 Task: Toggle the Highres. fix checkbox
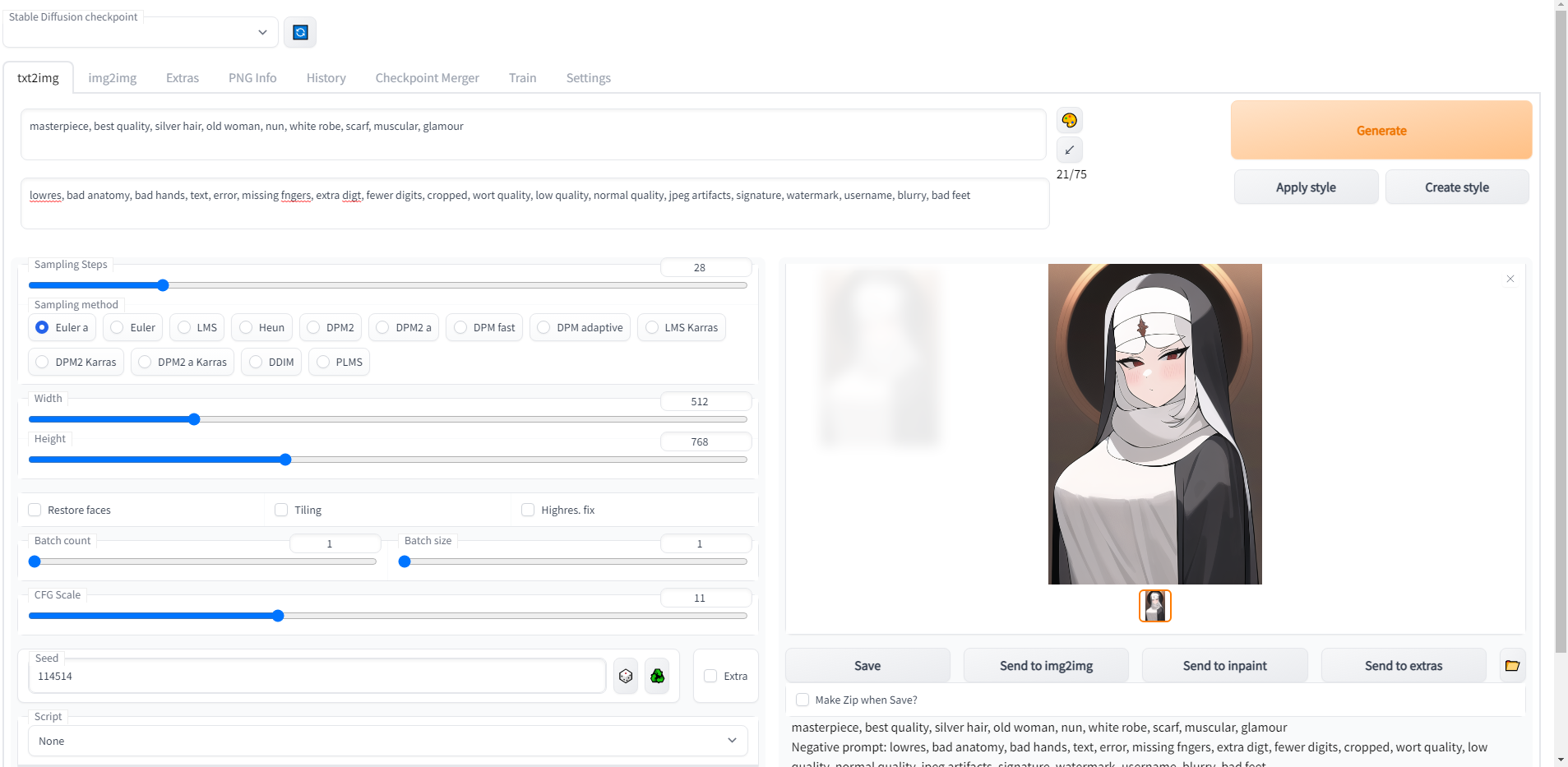(528, 510)
